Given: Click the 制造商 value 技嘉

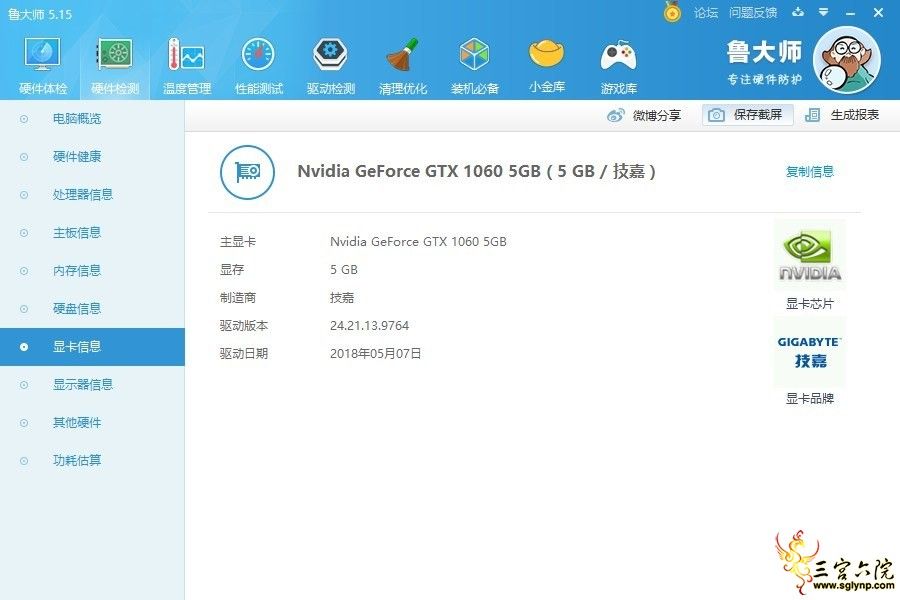Looking at the screenshot, I should pyautogui.click(x=342, y=298).
